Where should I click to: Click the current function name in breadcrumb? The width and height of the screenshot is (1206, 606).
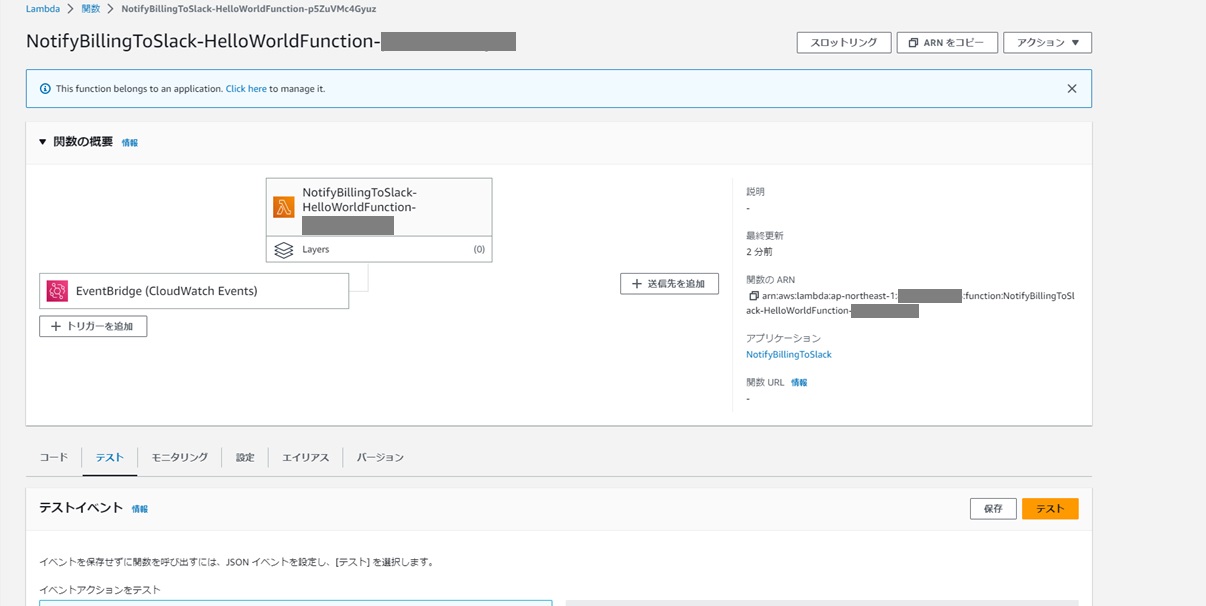(249, 8)
